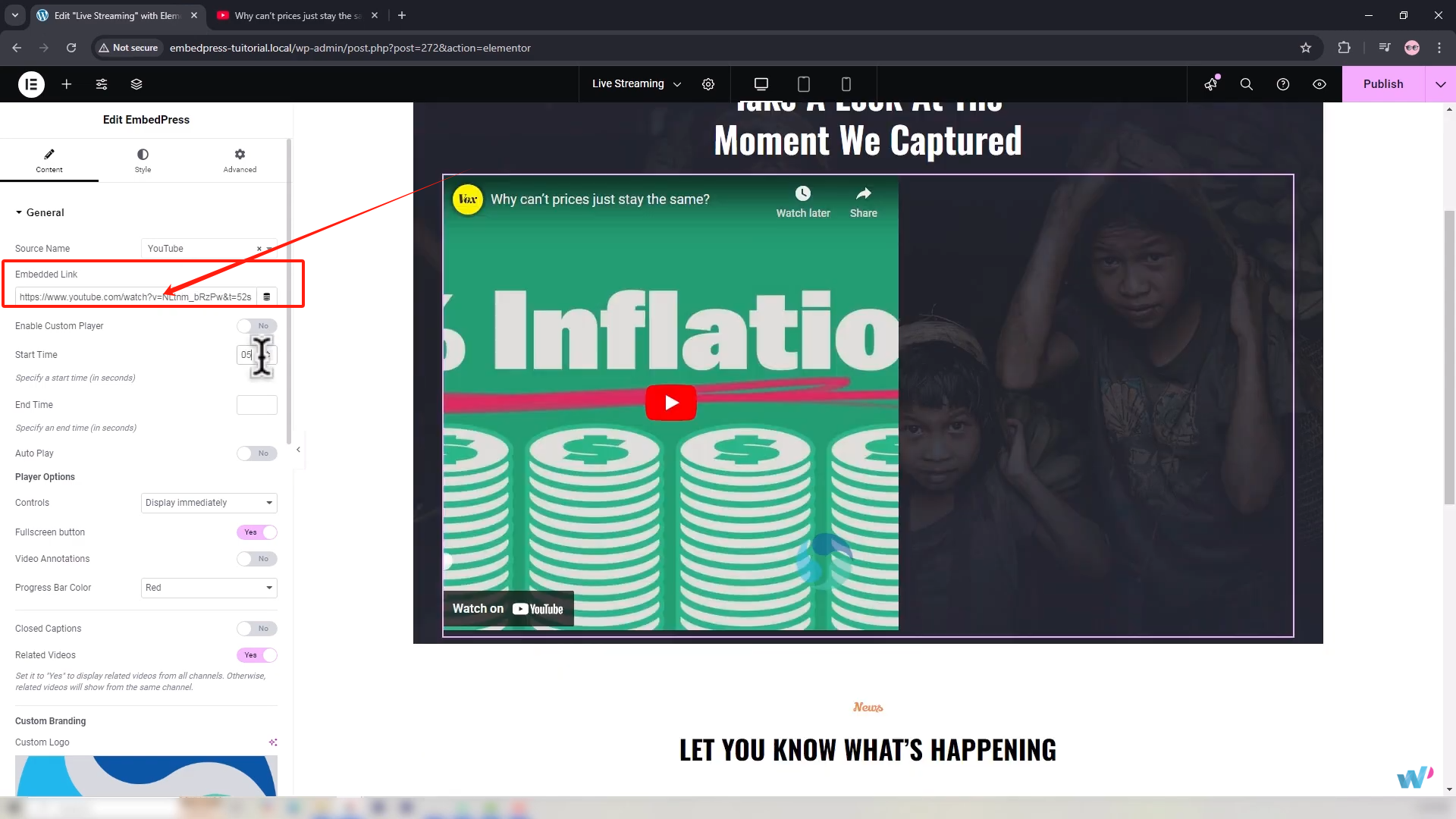Viewport: 1456px width, 819px height.
Task: Open page settings gear icon
Action: [x=708, y=84]
